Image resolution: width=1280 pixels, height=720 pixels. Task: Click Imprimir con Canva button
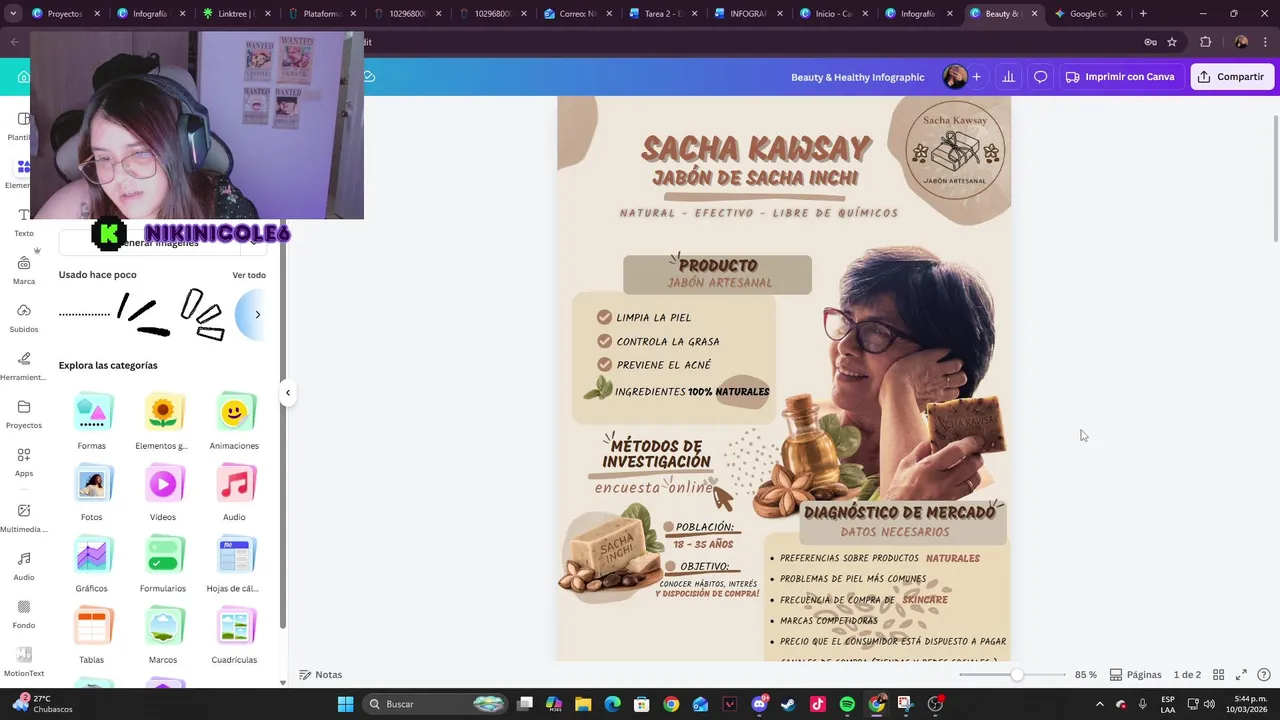[1120, 77]
